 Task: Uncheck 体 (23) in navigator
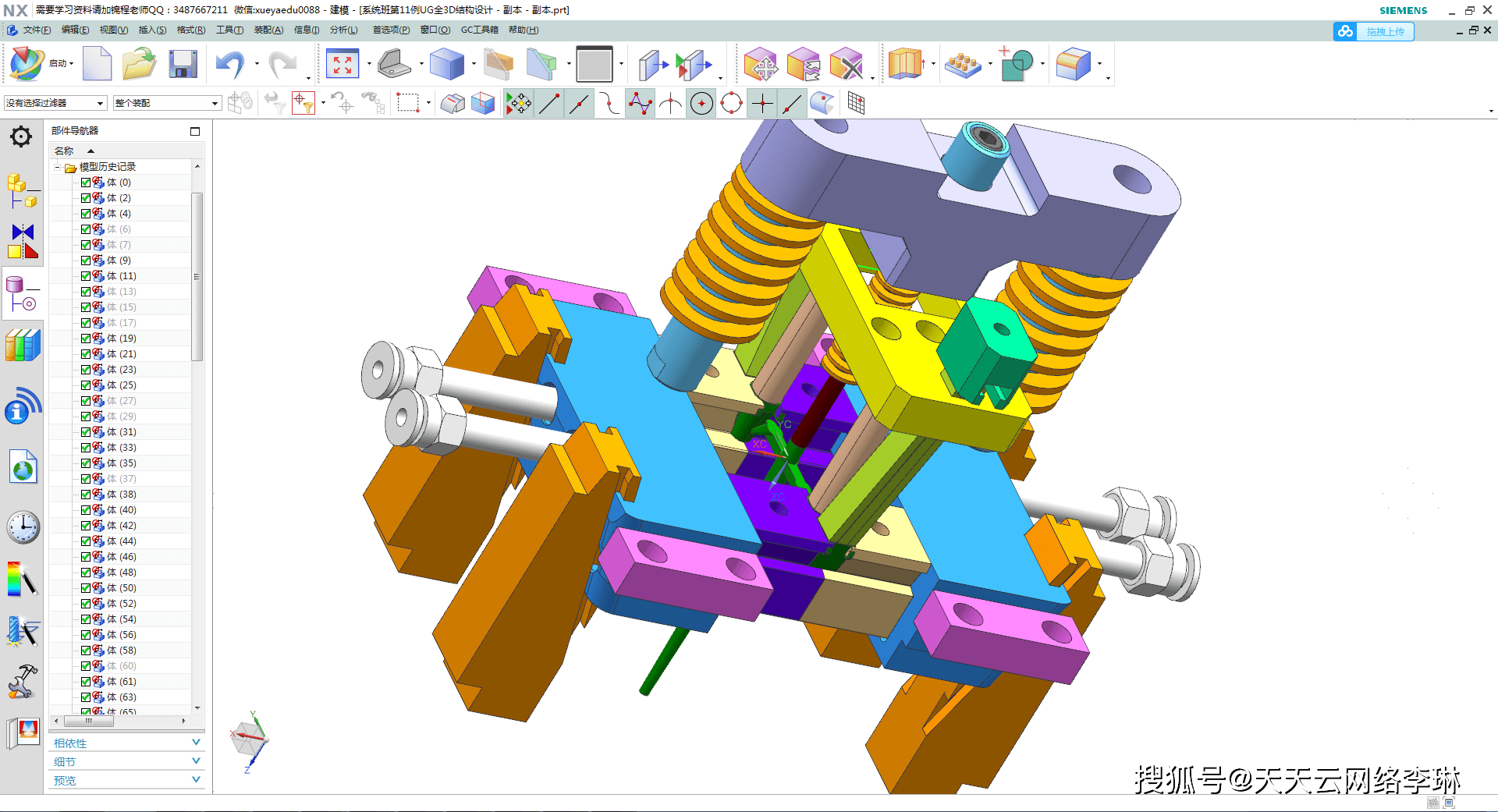(86, 369)
